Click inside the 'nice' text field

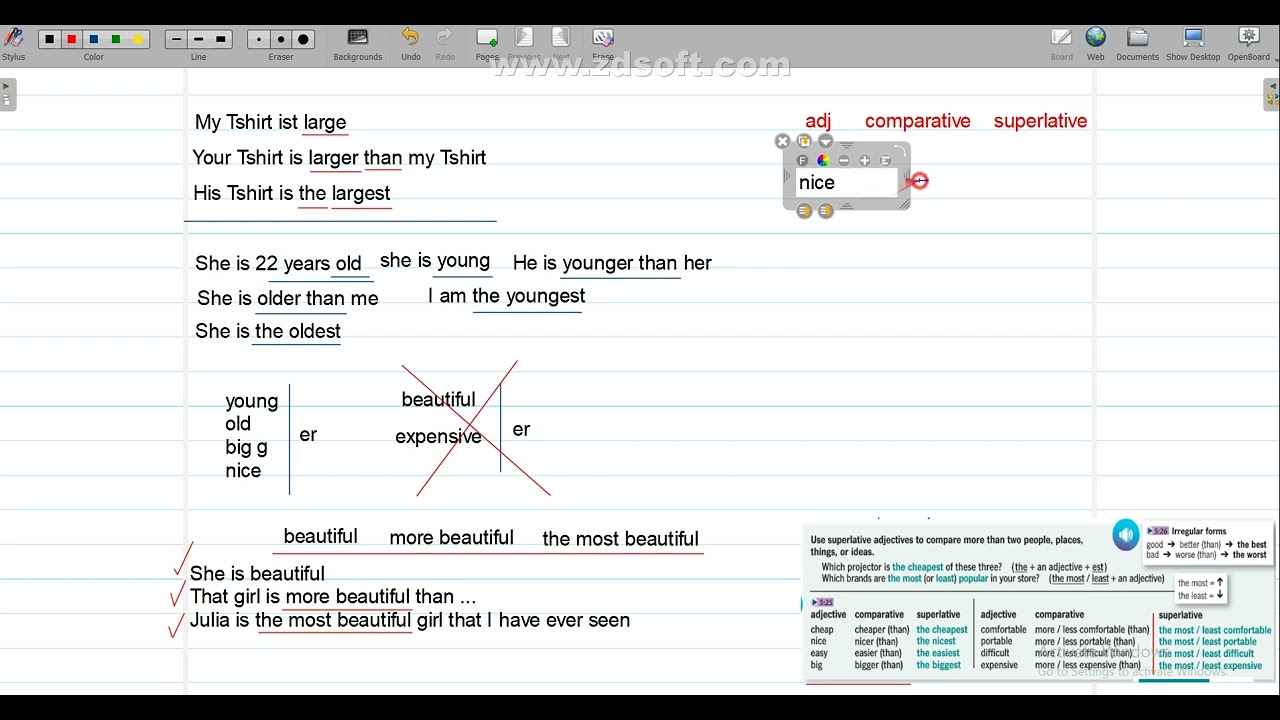(846, 182)
